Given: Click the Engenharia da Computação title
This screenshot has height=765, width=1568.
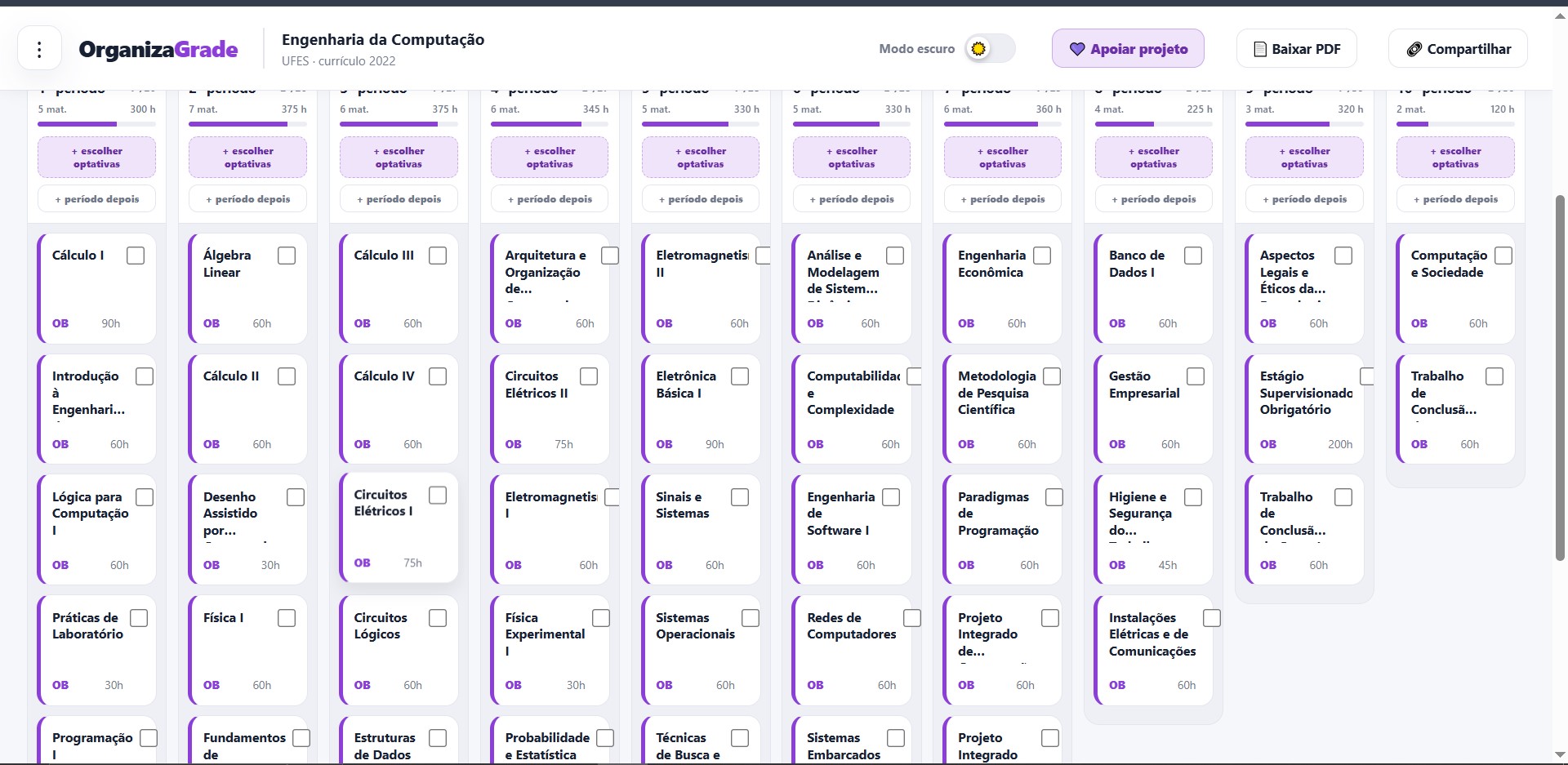Looking at the screenshot, I should click(383, 39).
